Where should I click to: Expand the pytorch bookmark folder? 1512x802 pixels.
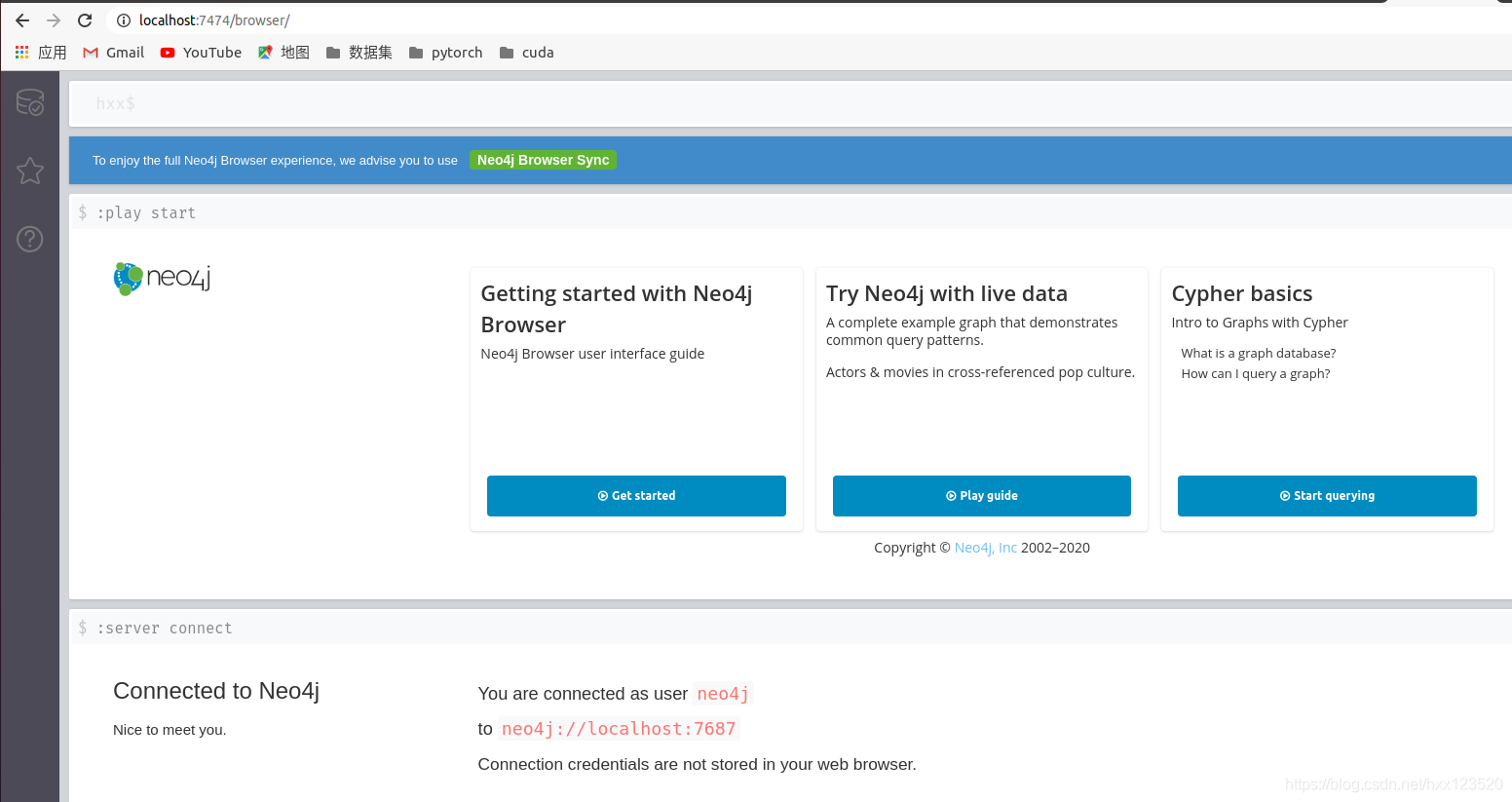[x=446, y=53]
